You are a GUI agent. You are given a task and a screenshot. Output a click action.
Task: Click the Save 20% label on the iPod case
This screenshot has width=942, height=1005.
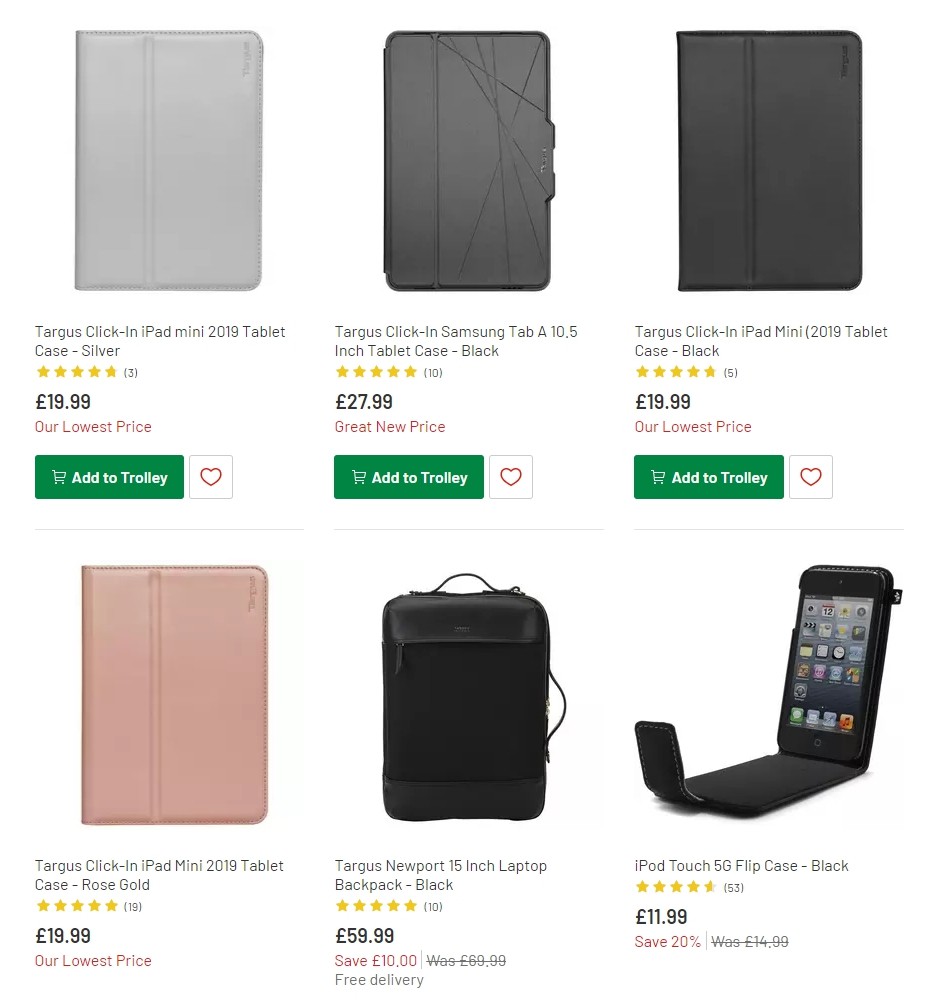pos(667,941)
